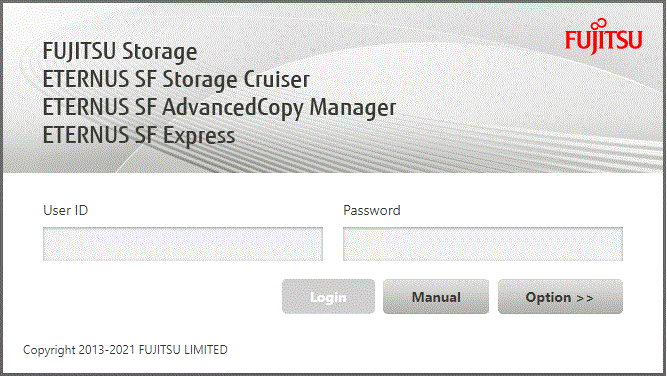667x376 pixels.
Task: Select the ETERNUS SF AdvancedCopy Manager title
Action: click(219, 108)
